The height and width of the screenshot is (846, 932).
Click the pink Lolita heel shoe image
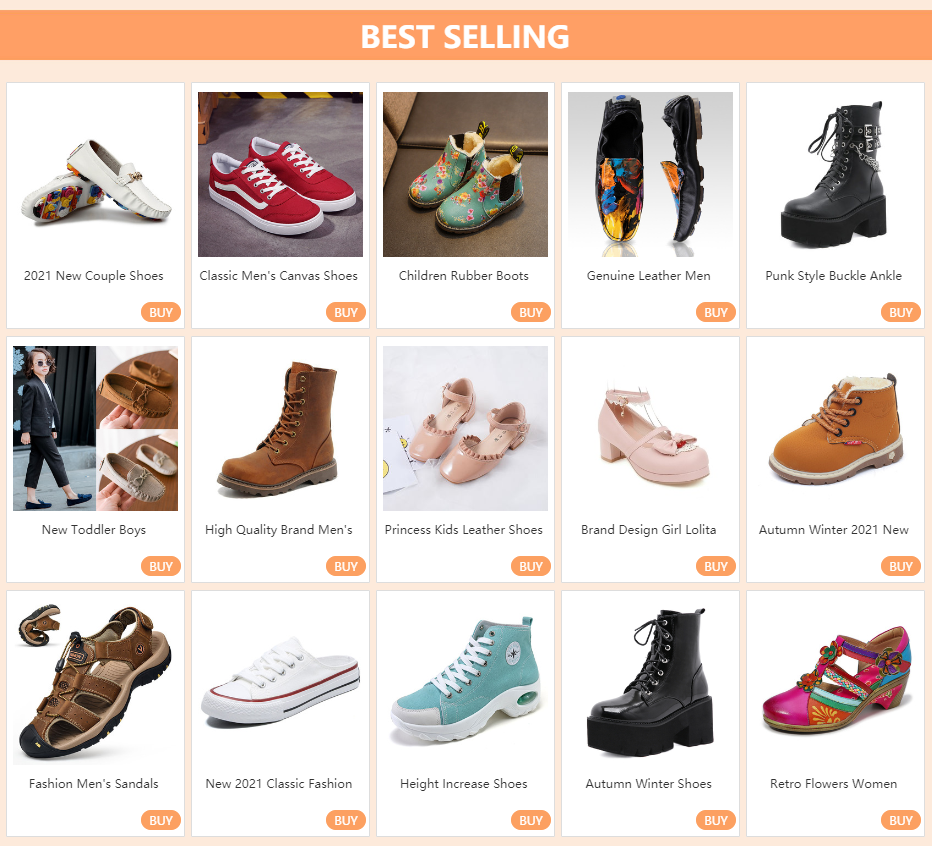pyautogui.click(x=650, y=429)
